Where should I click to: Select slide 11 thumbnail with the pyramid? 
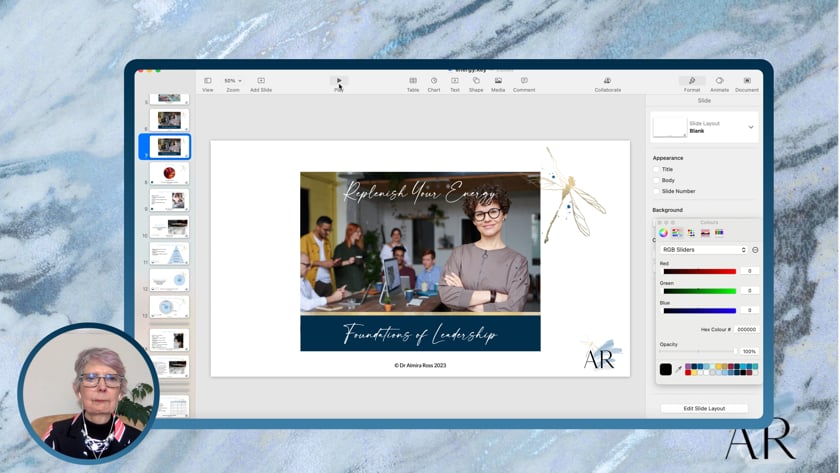click(x=169, y=254)
